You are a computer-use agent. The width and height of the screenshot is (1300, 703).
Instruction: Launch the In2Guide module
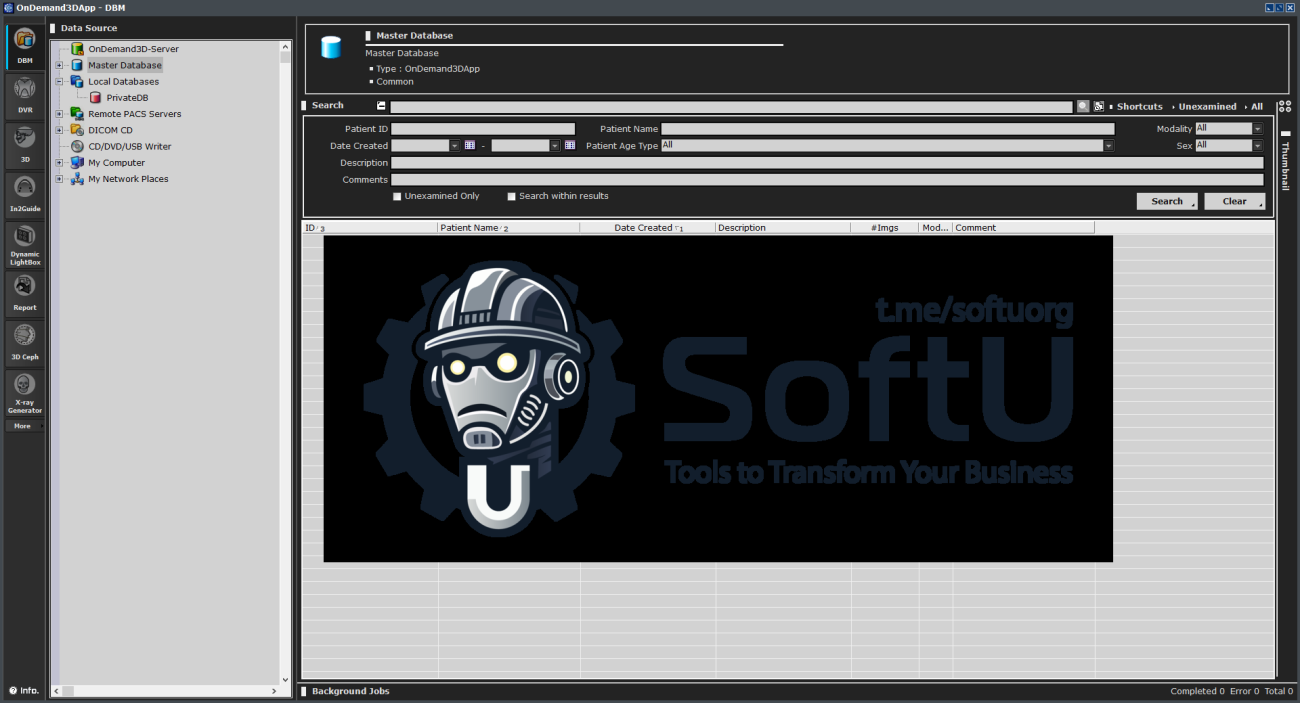pyautogui.click(x=25, y=193)
